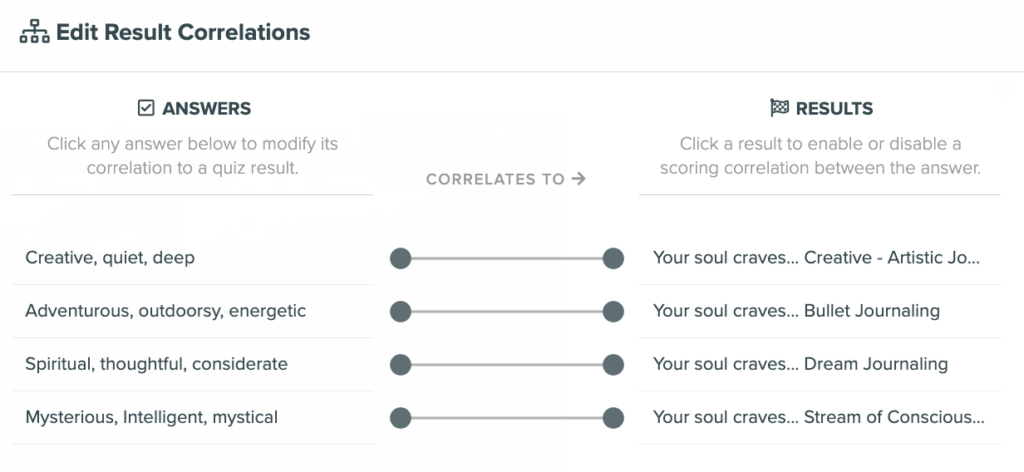The width and height of the screenshot is (1024, 472).
Task: Click the ANSWERS column heading
Action: coord(206,108)
